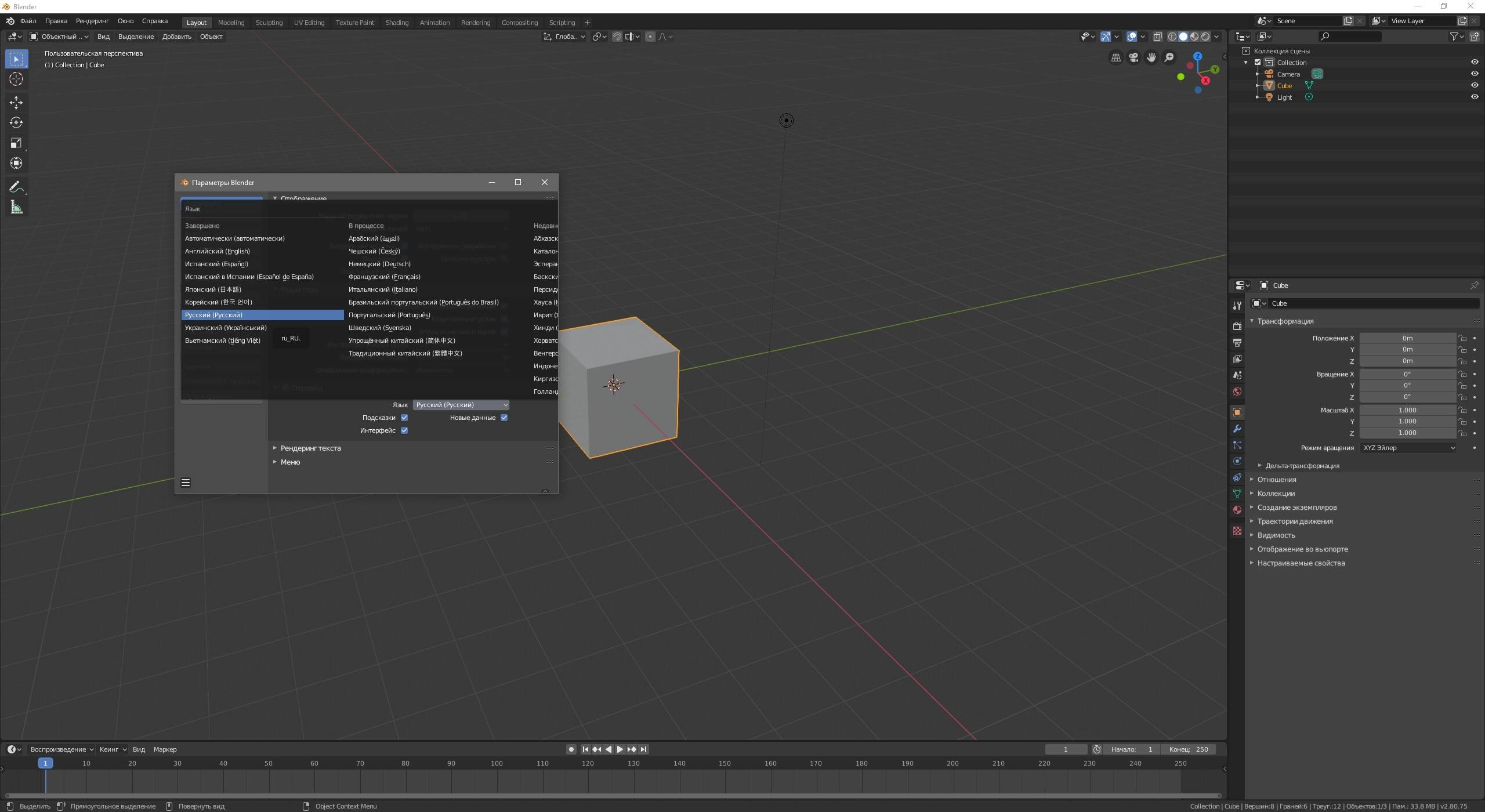Viewport: 1485px width, 812px height.
Task: Select the Annotate pencil tool
Action: click(x=16, y=187)
